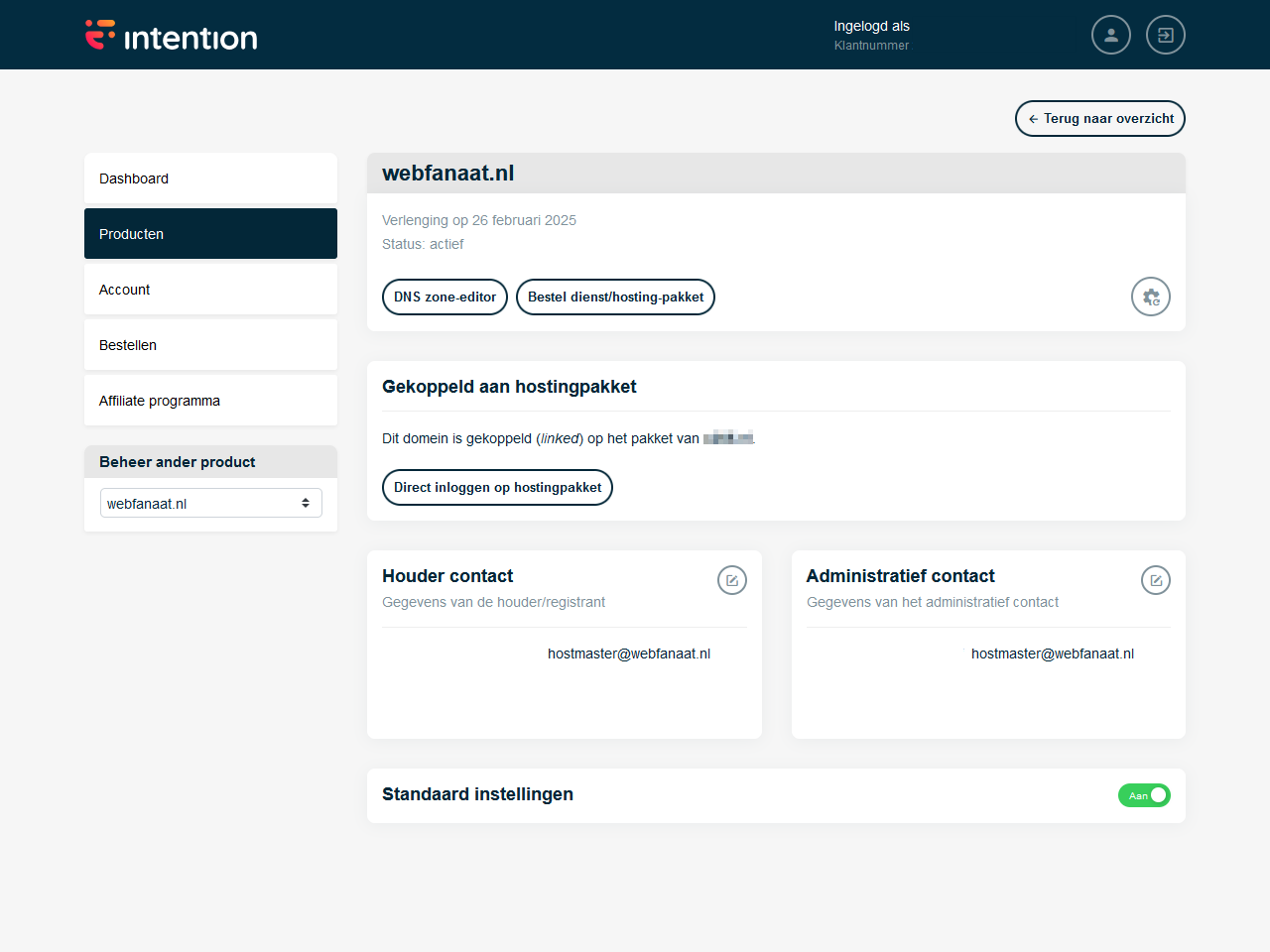
Task: Click Bestel dienst/hosting-pakket button
Action: coord(615,297)
